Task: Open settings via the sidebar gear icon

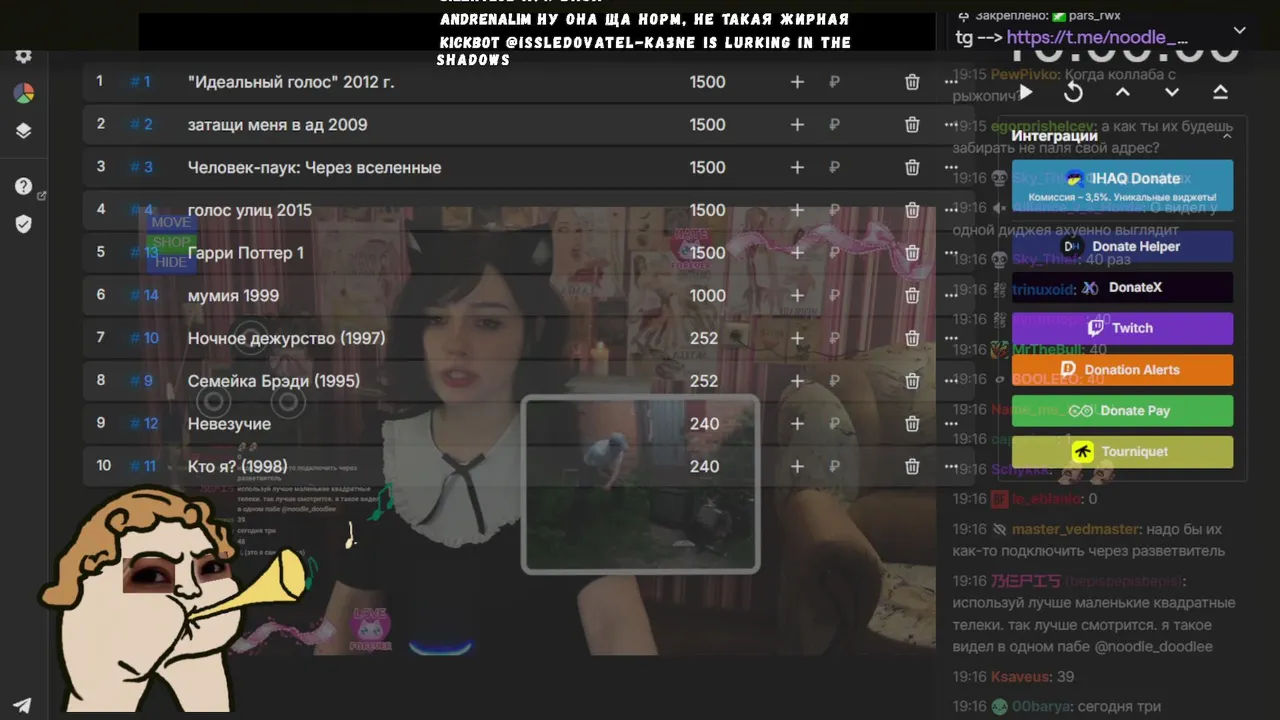Action: coord(23,56)
